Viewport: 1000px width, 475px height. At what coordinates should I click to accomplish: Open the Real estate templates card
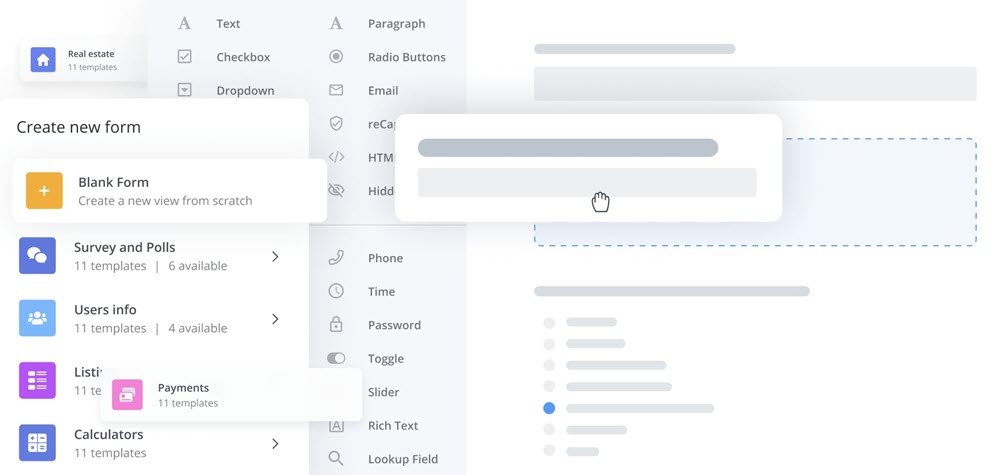click(84, 60)
